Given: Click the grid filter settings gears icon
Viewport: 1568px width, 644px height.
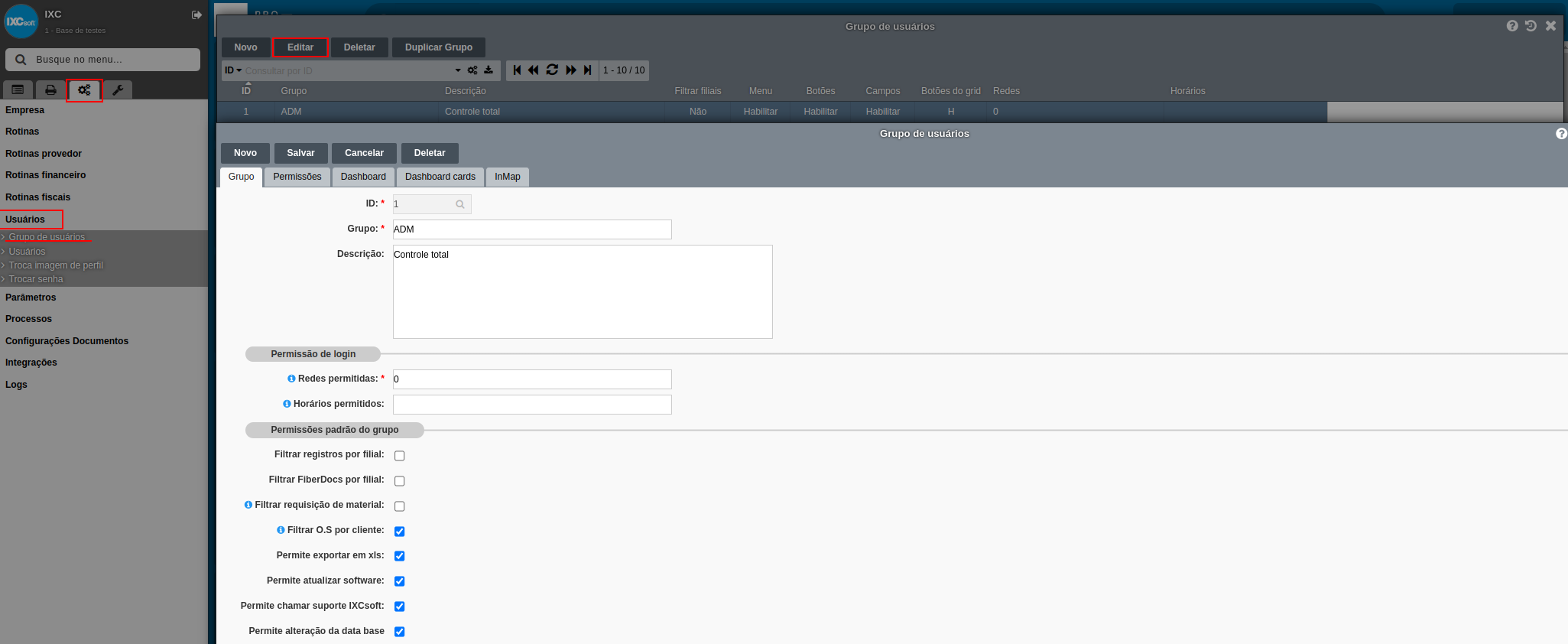Looking at the screenshot, I should click(472, 70).
